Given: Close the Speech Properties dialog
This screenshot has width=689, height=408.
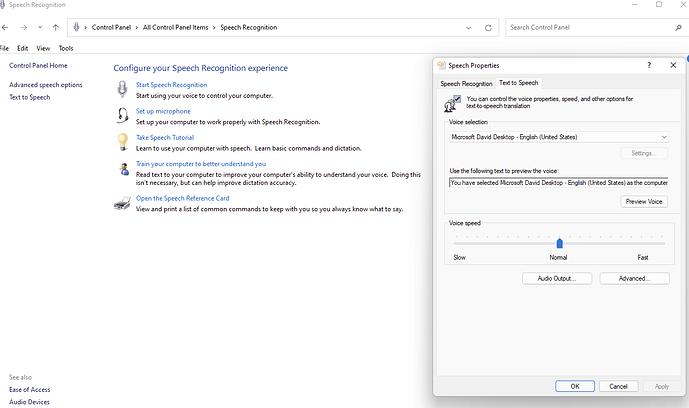Looking at the screenshot, I should (673, 65).
